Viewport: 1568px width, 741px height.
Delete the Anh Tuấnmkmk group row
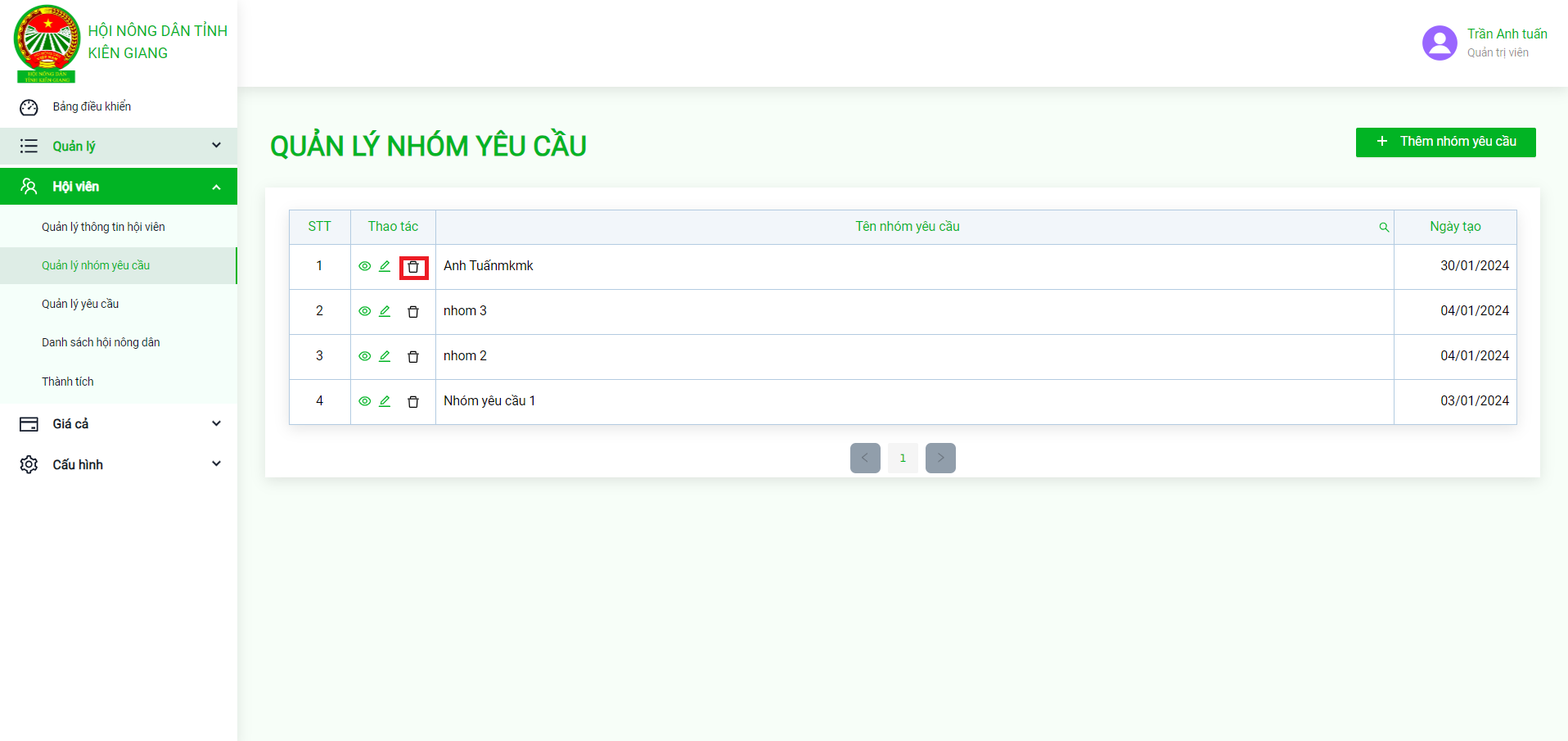[x=413, y=267]
